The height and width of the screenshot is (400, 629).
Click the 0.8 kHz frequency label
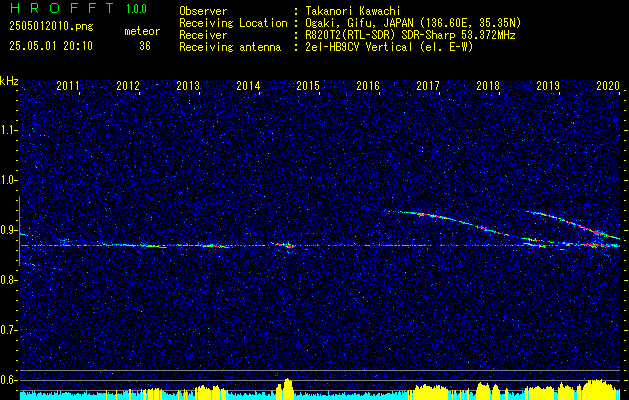8,280
